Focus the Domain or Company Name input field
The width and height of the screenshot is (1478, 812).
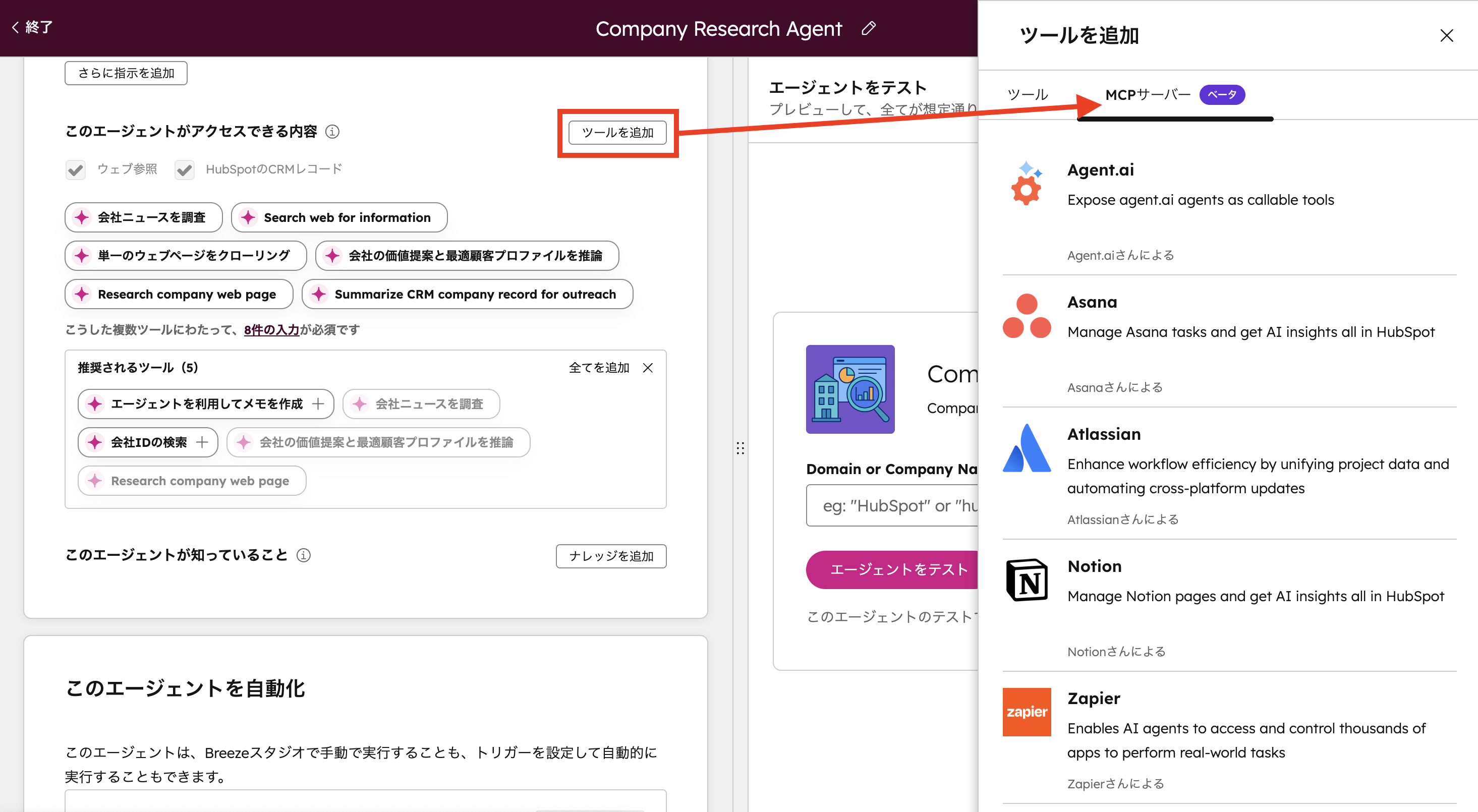pos(892,505)
